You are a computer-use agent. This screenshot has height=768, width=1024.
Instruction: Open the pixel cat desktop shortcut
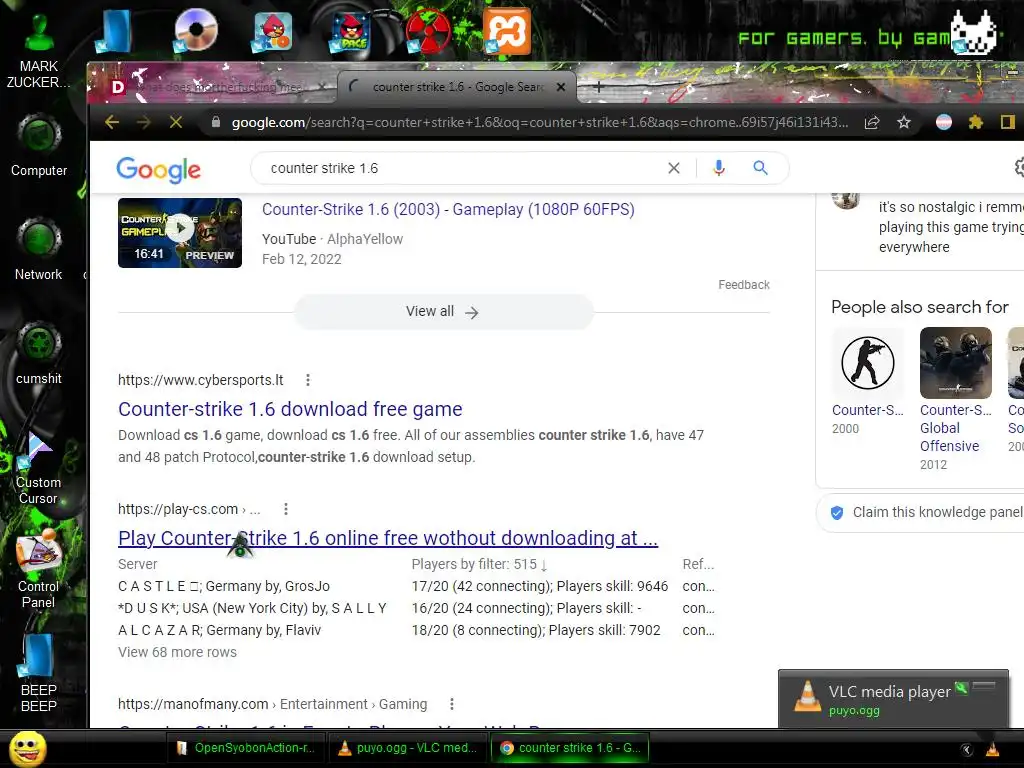973,33
